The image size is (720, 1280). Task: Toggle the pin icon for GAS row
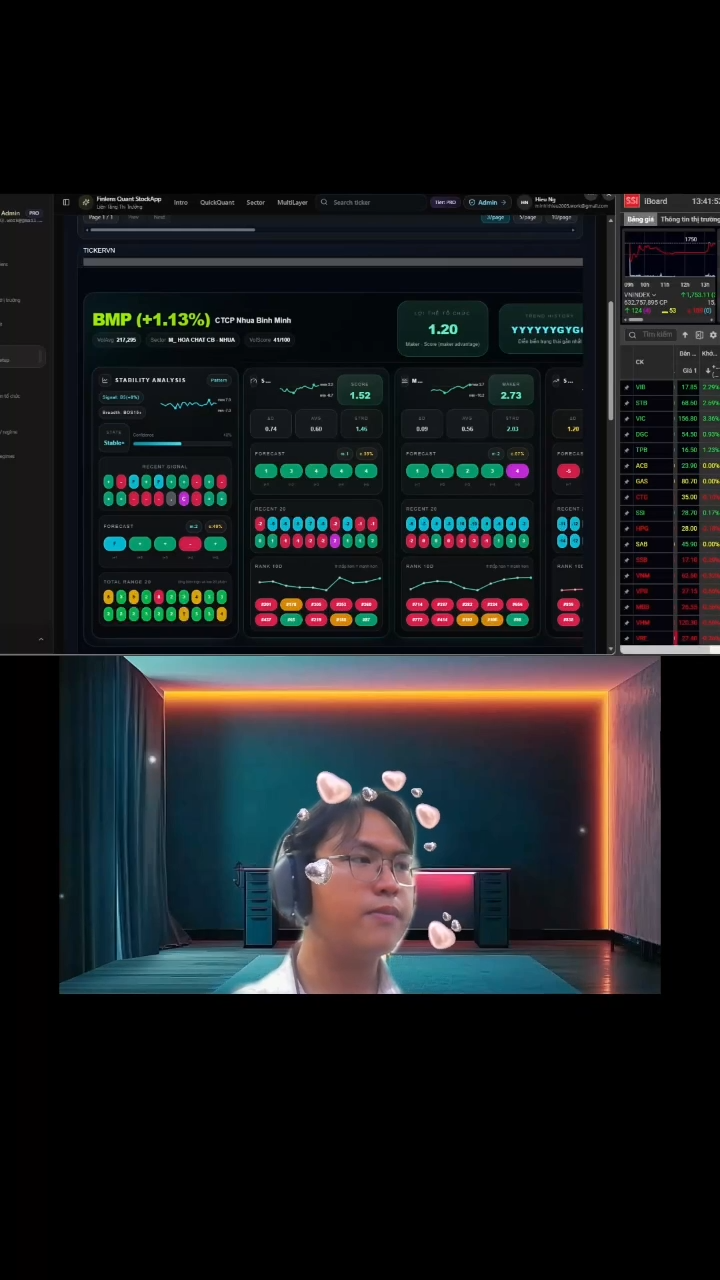(x=627, y=481)
